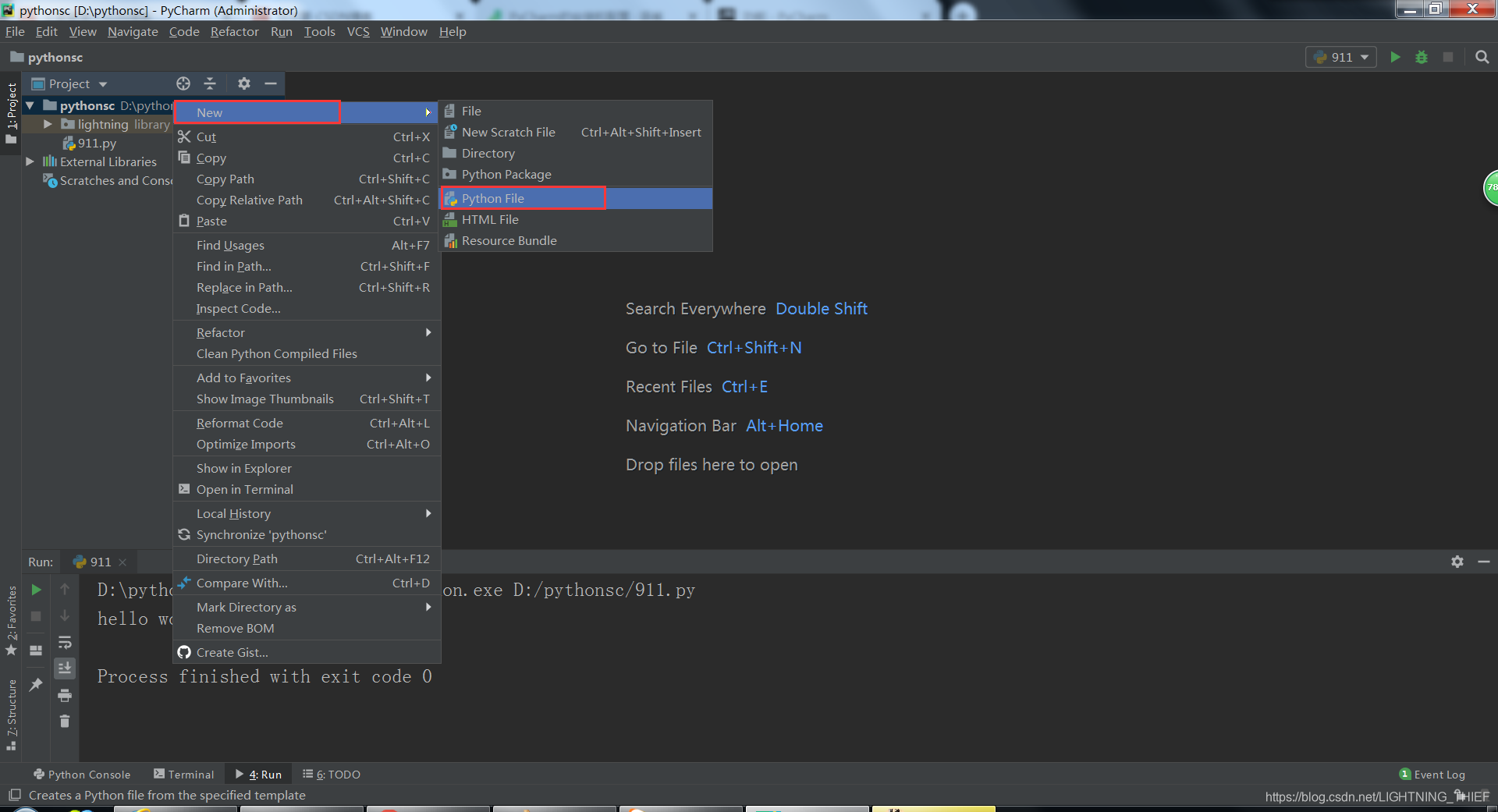Viewport: 1498px width, 812px height.
Task: Close the 911 run tab
Action: (x=122, y=562)
